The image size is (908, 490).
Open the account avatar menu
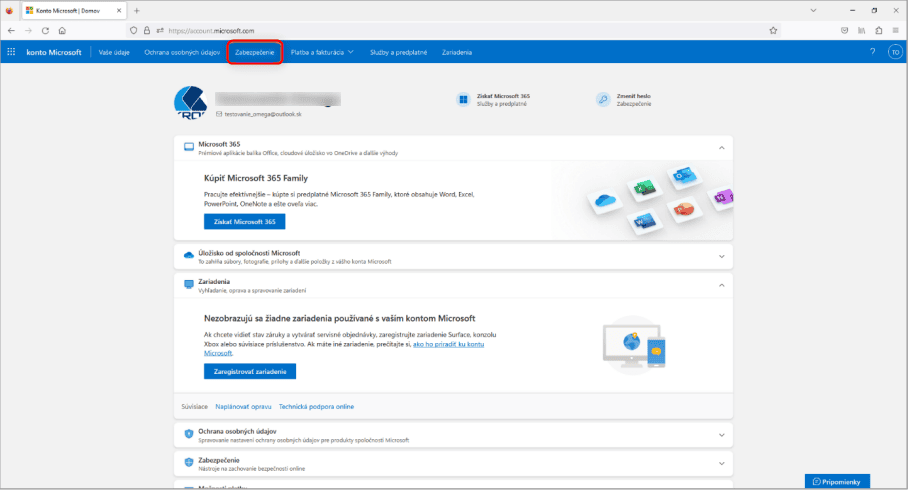(x=895, y=51)
